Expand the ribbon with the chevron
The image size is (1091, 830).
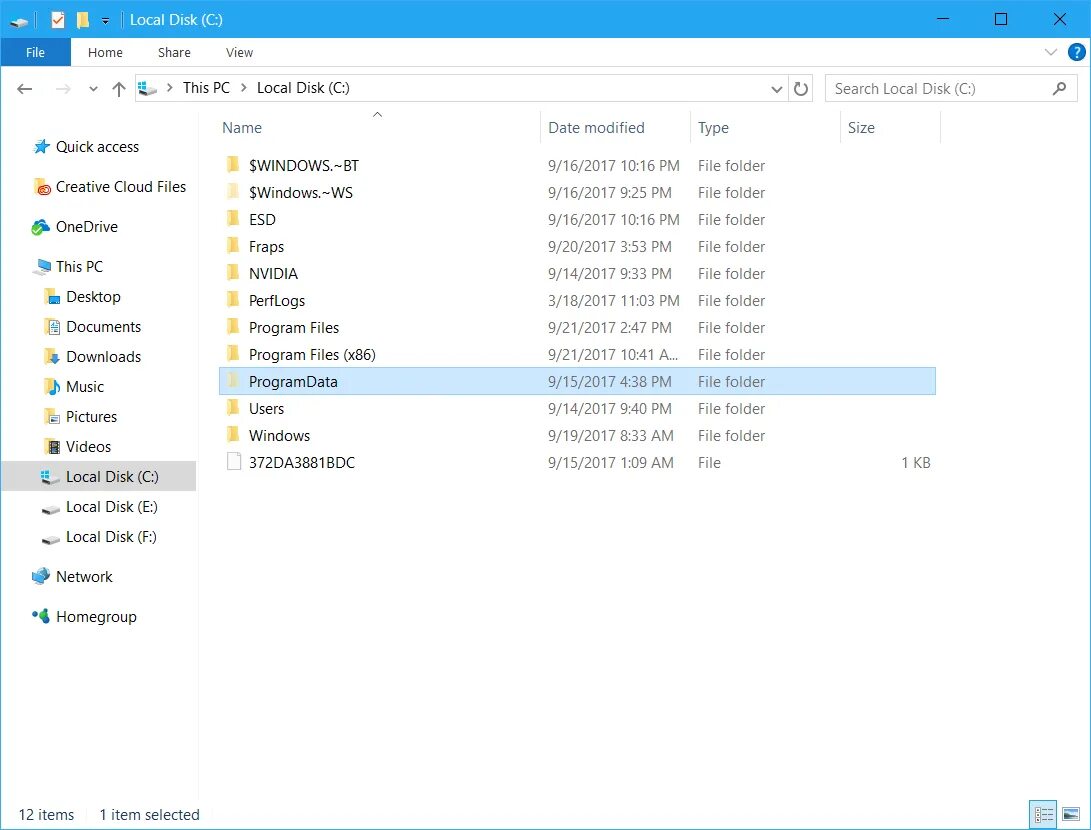tap(1051, 52)
